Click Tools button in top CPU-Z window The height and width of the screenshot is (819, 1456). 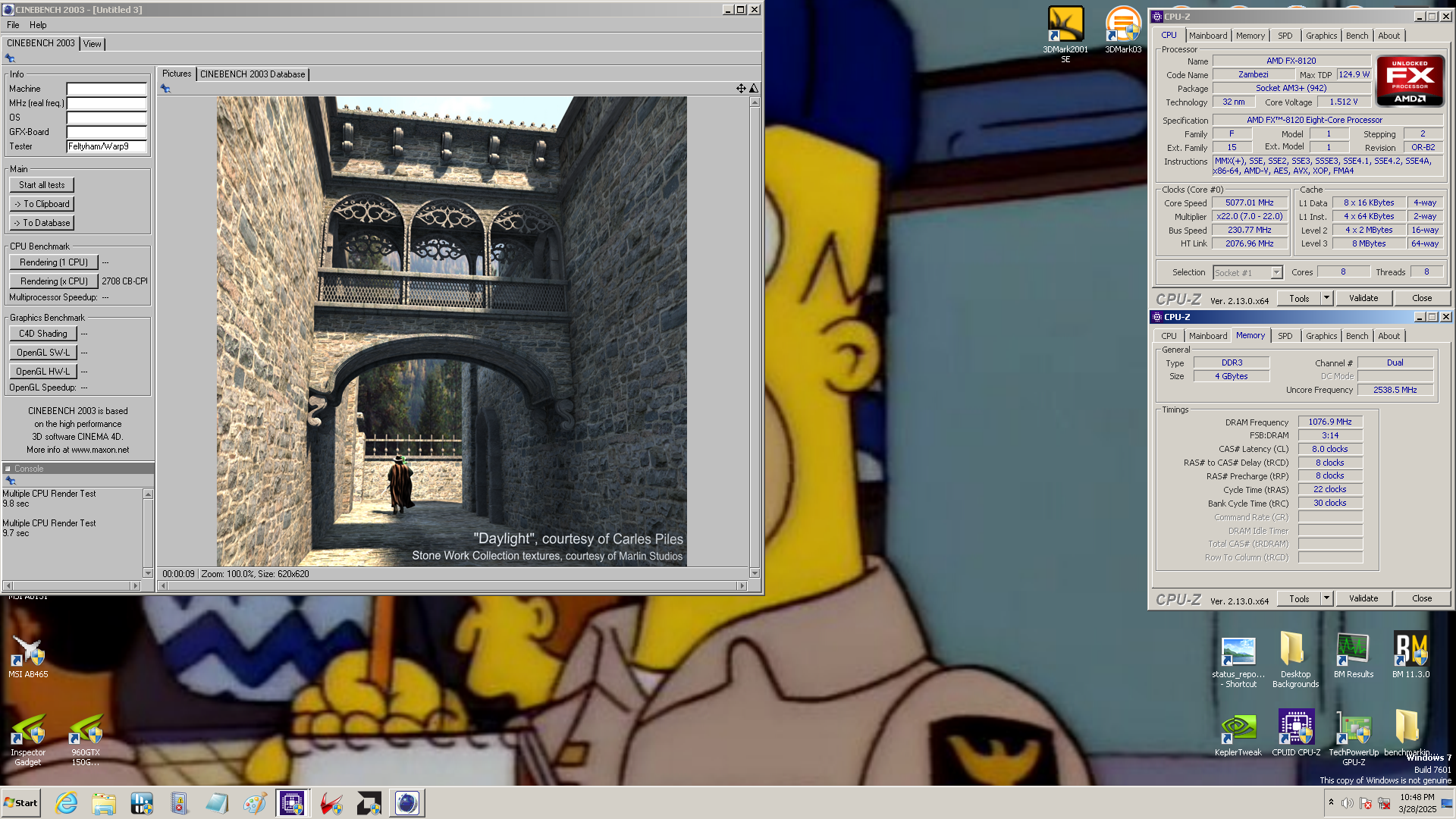coord(1299,298)
